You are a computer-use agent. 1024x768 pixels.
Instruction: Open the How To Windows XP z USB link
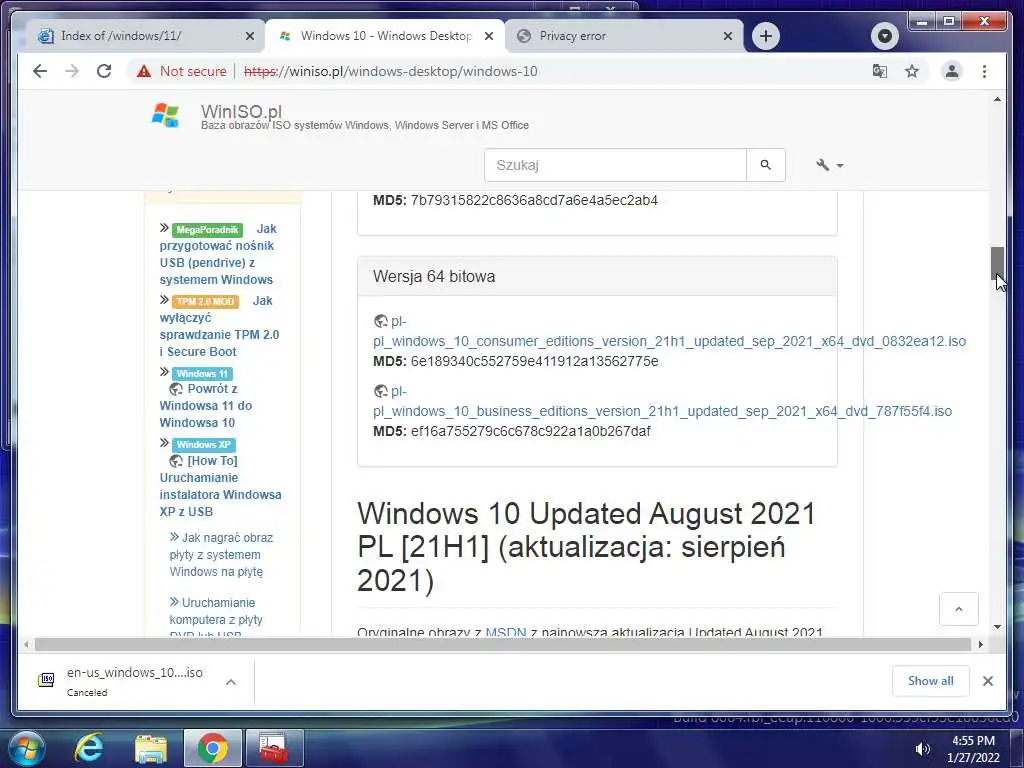pyautogui.click(x=220, y=486)
